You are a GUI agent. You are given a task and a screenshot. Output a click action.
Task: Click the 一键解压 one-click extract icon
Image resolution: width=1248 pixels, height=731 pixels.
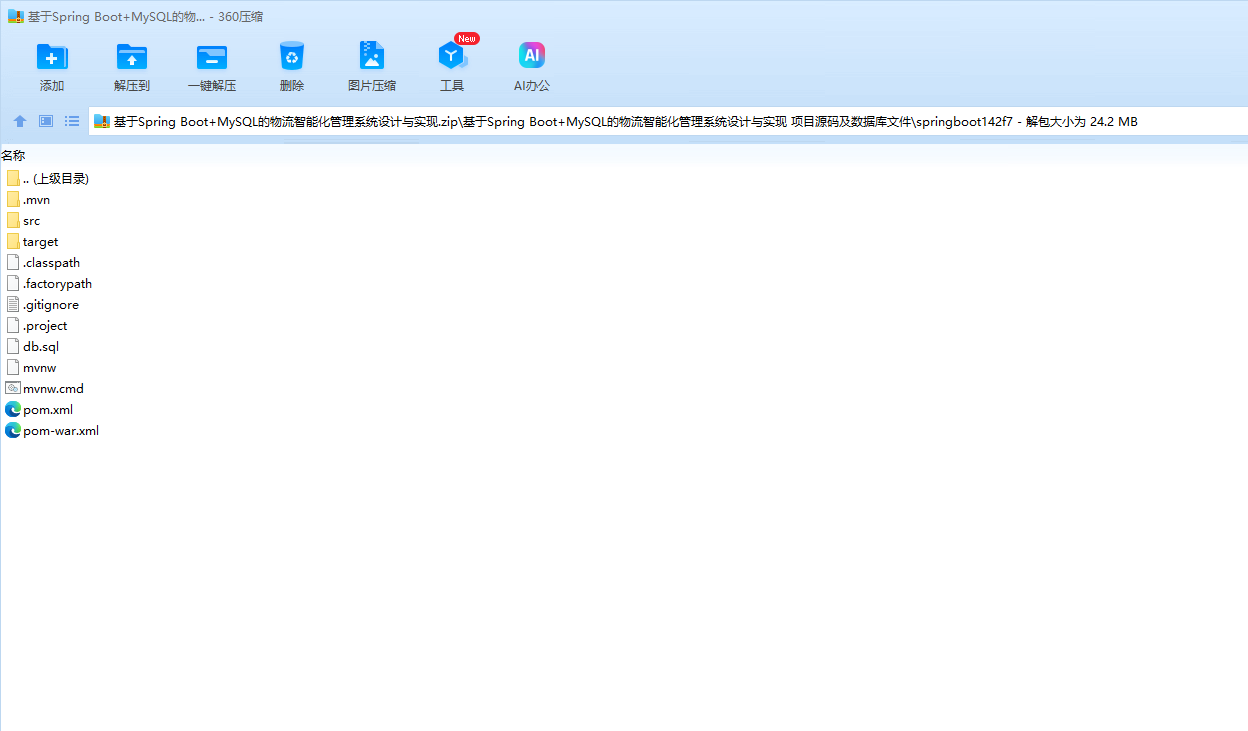212,57
